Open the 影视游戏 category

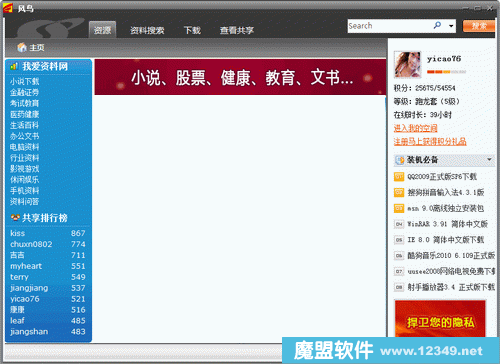pyautogui.click(x=24, y=169)
